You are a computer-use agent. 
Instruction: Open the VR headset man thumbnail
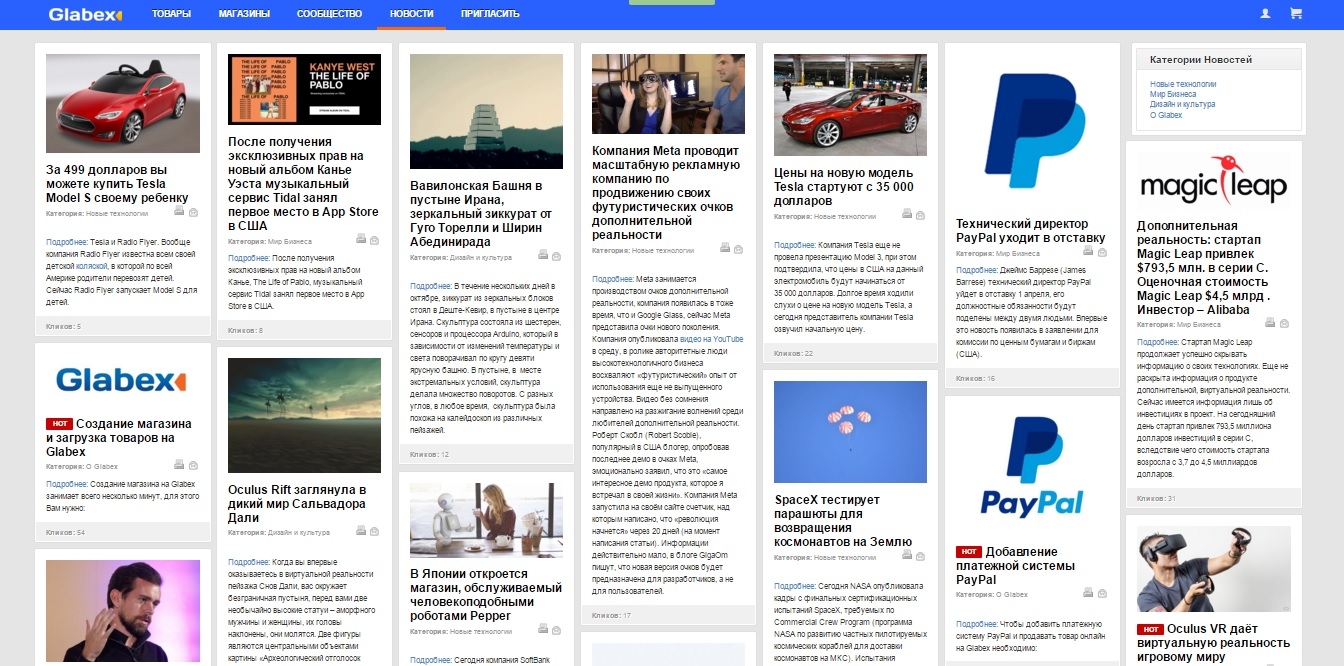(x=1213, y=569)
